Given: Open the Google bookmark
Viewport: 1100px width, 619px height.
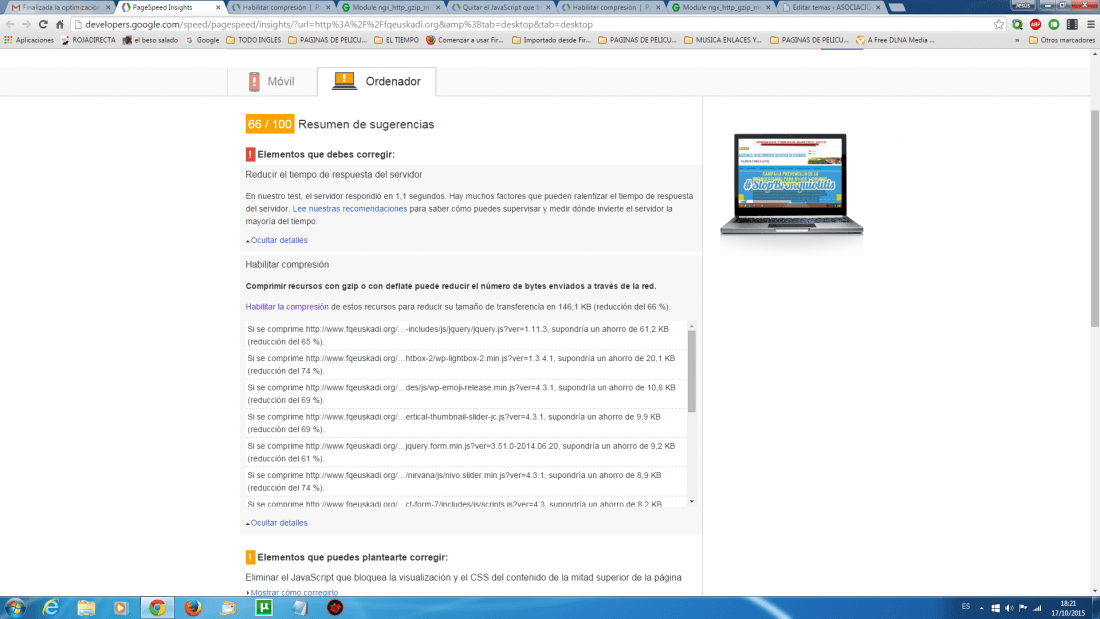Looking at the screenshot, I should pos(202,40).
